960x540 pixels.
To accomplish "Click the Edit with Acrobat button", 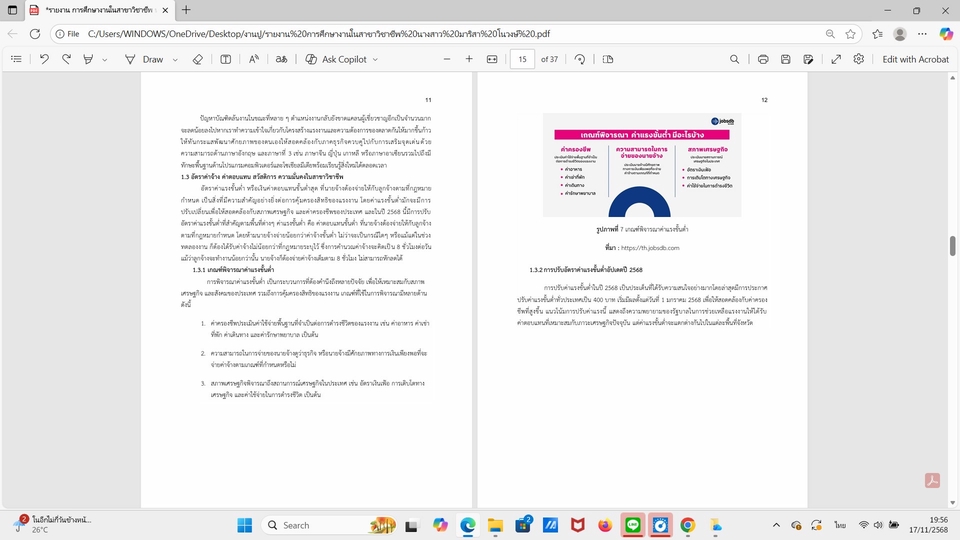I will coord(915,59).
